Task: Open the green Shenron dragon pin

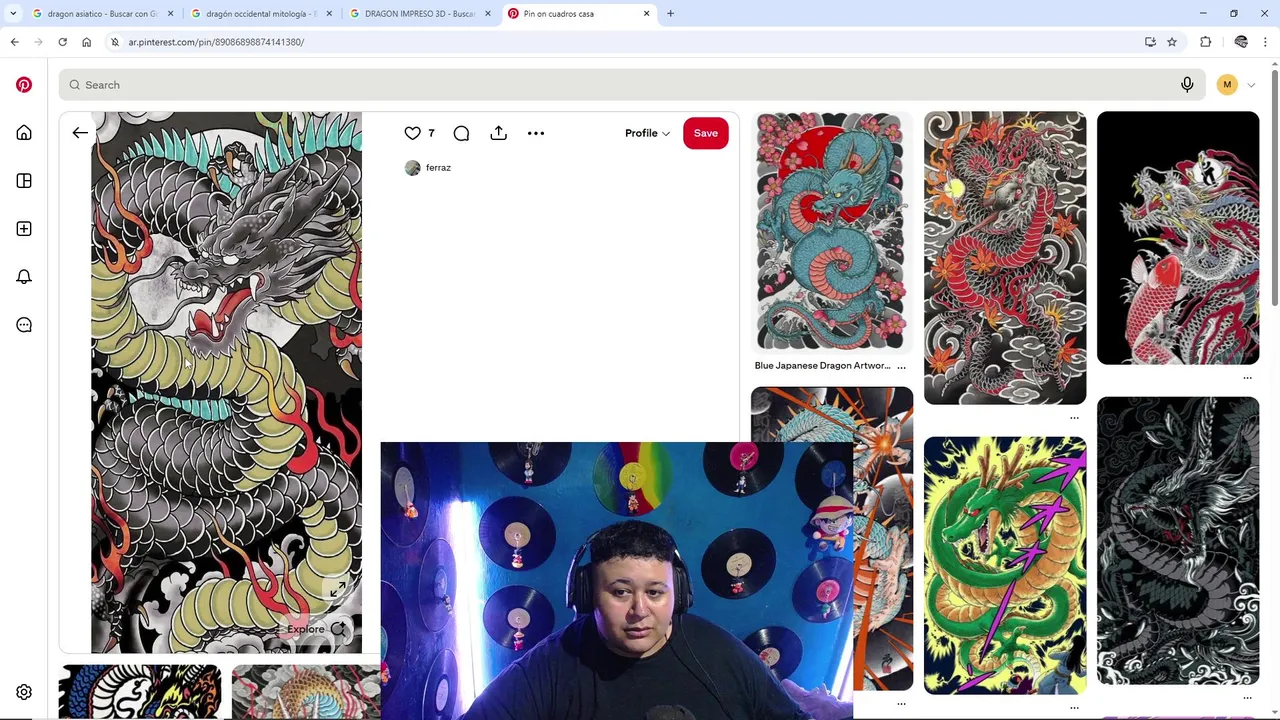Action: (1005, 565)
